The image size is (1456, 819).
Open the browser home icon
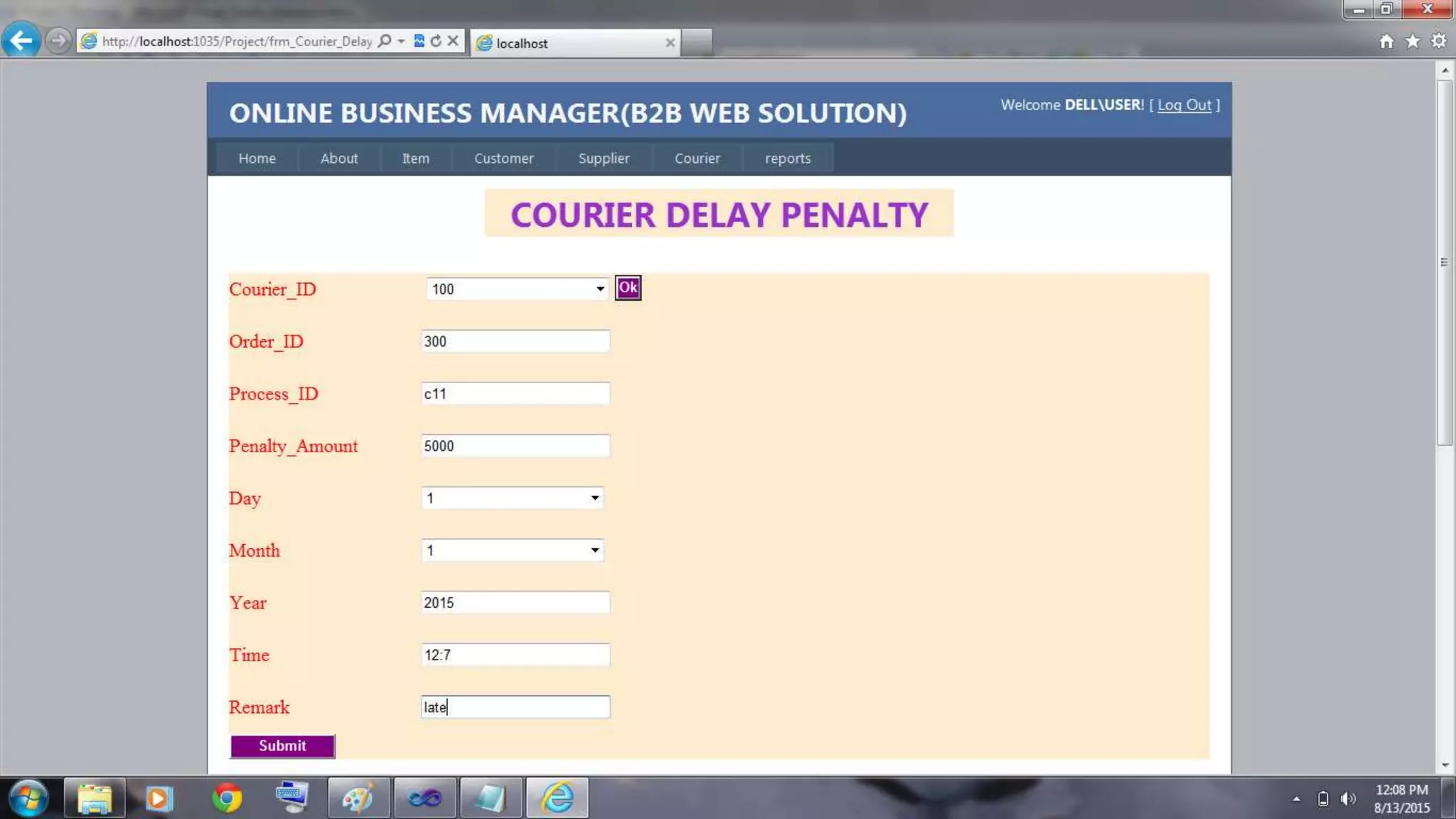click(1386, 41)
